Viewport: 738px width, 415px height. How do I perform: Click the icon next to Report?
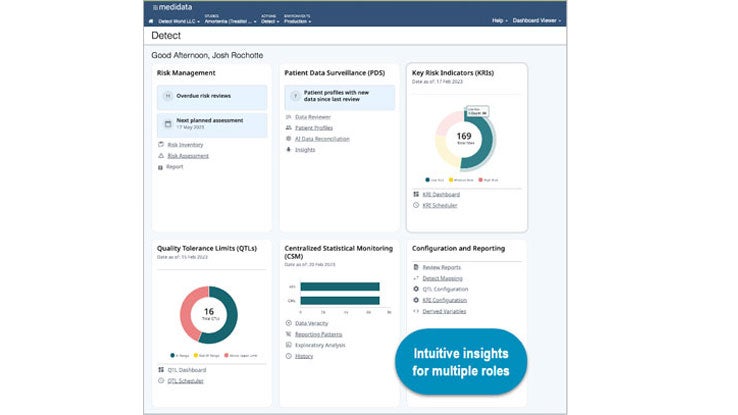point(160,167)
